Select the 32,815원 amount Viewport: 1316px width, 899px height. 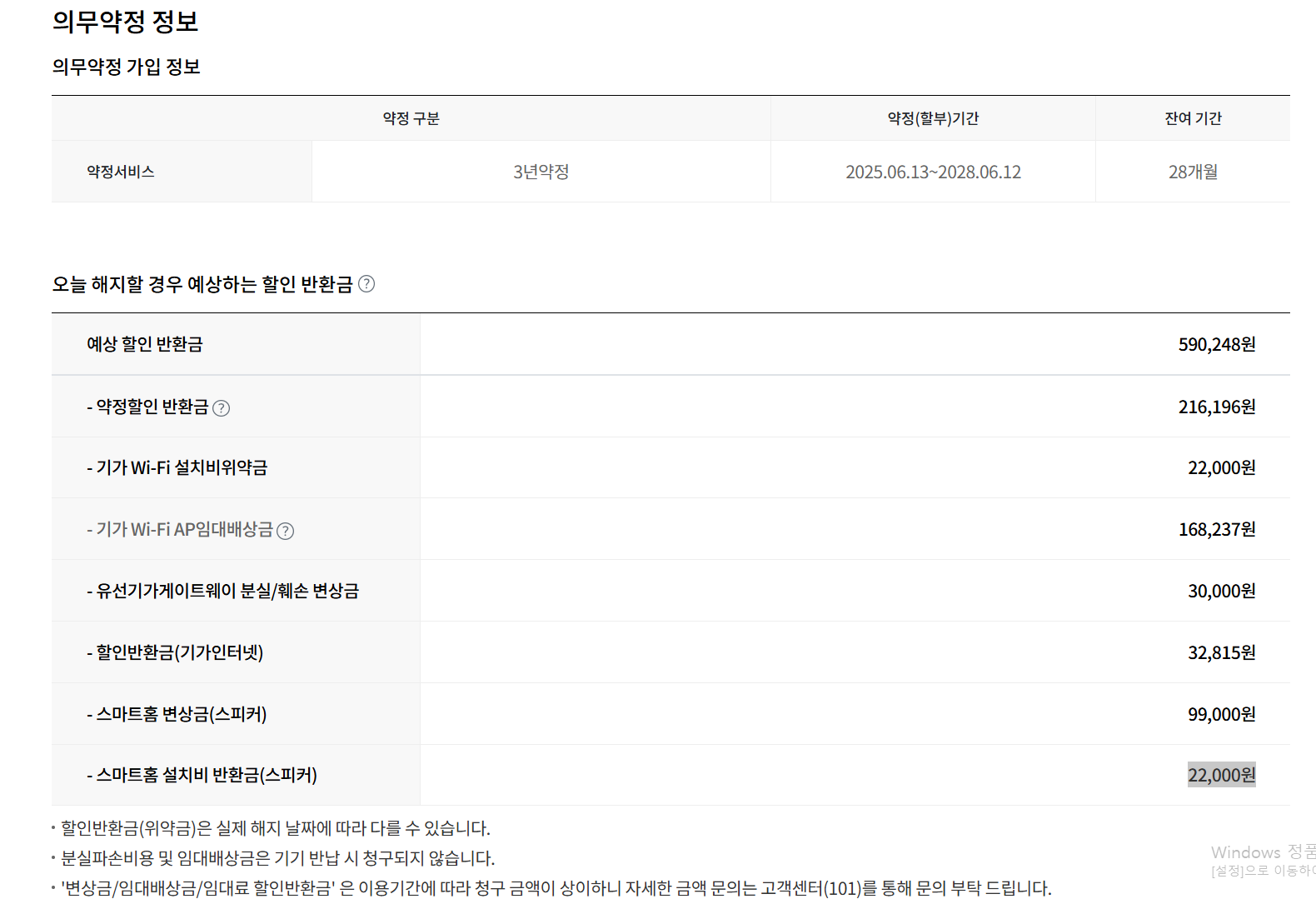(1220, 652)
